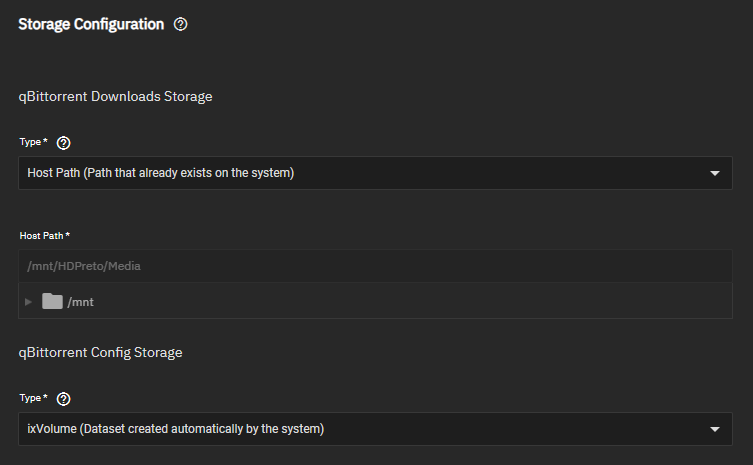Expand the /mnt directory tree triangle
753x465 pixels.
click(x=28, y=302)
